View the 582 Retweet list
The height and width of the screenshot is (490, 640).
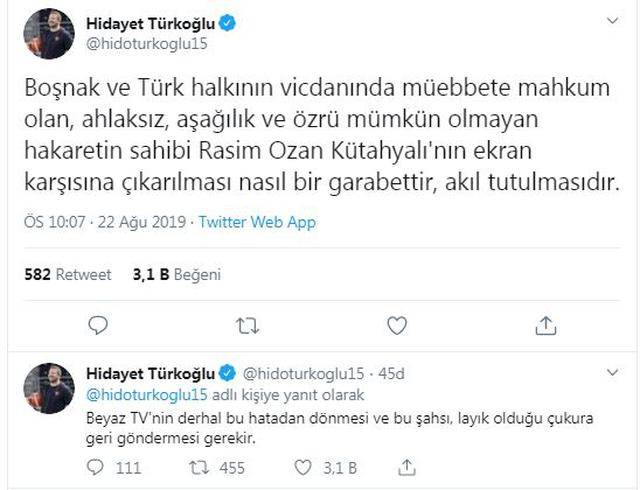point(68,274)
